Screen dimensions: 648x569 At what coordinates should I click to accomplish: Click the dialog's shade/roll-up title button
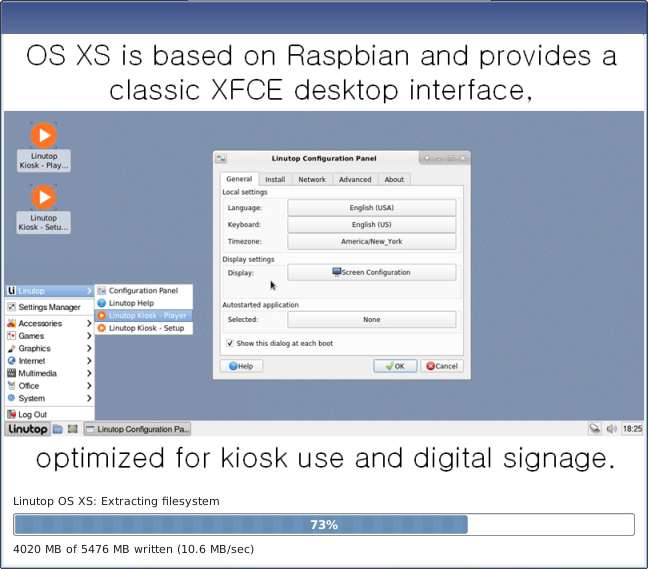(427, 158)
